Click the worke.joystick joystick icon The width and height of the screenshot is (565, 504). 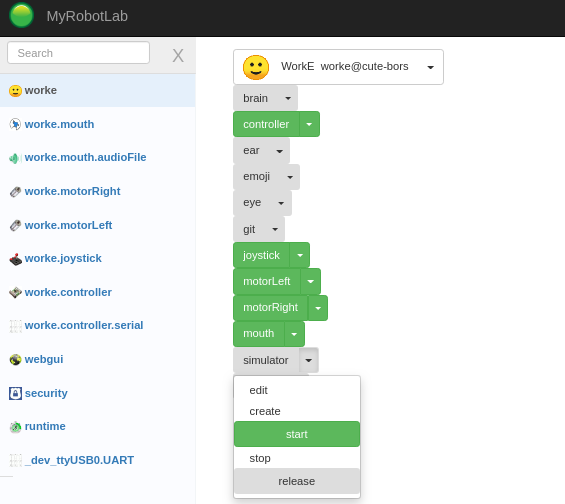[x=15, y=259]
